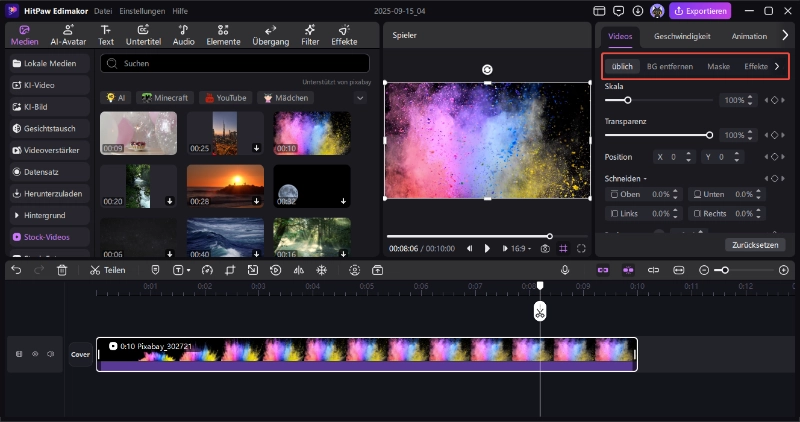Delete the selected clip with trash icon
The height and width of the screenshot is (422, 800).
click(x=62, y=270)
